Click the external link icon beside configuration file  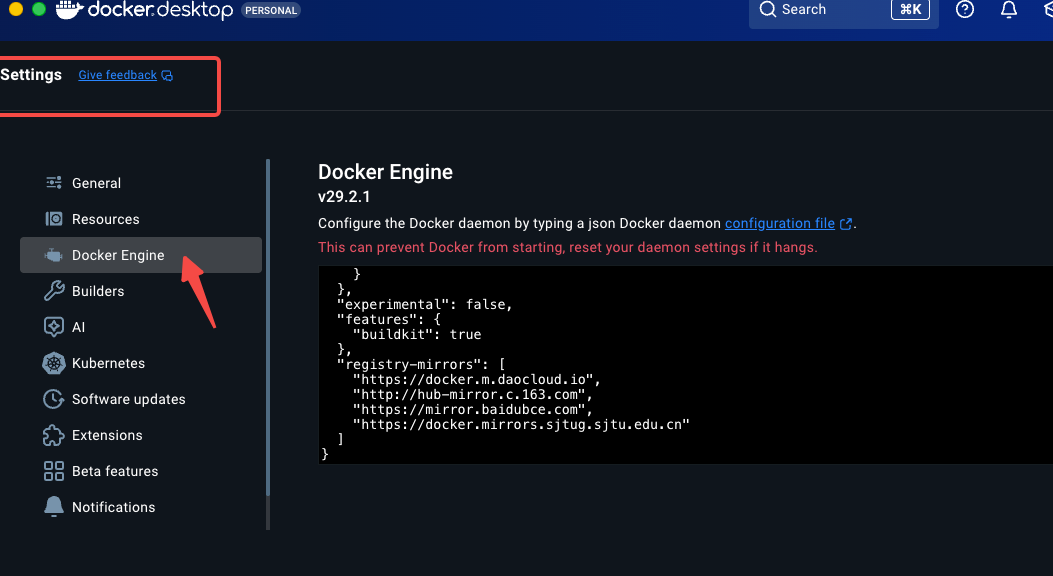click(x=846, y=224)
